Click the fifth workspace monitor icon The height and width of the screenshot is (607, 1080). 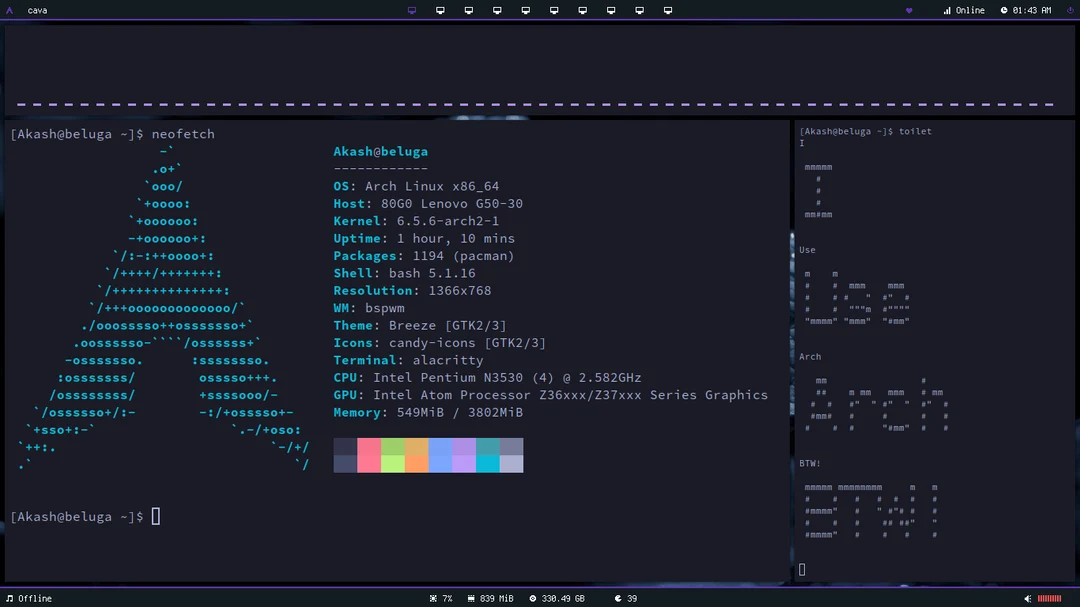tap(525, 10)
